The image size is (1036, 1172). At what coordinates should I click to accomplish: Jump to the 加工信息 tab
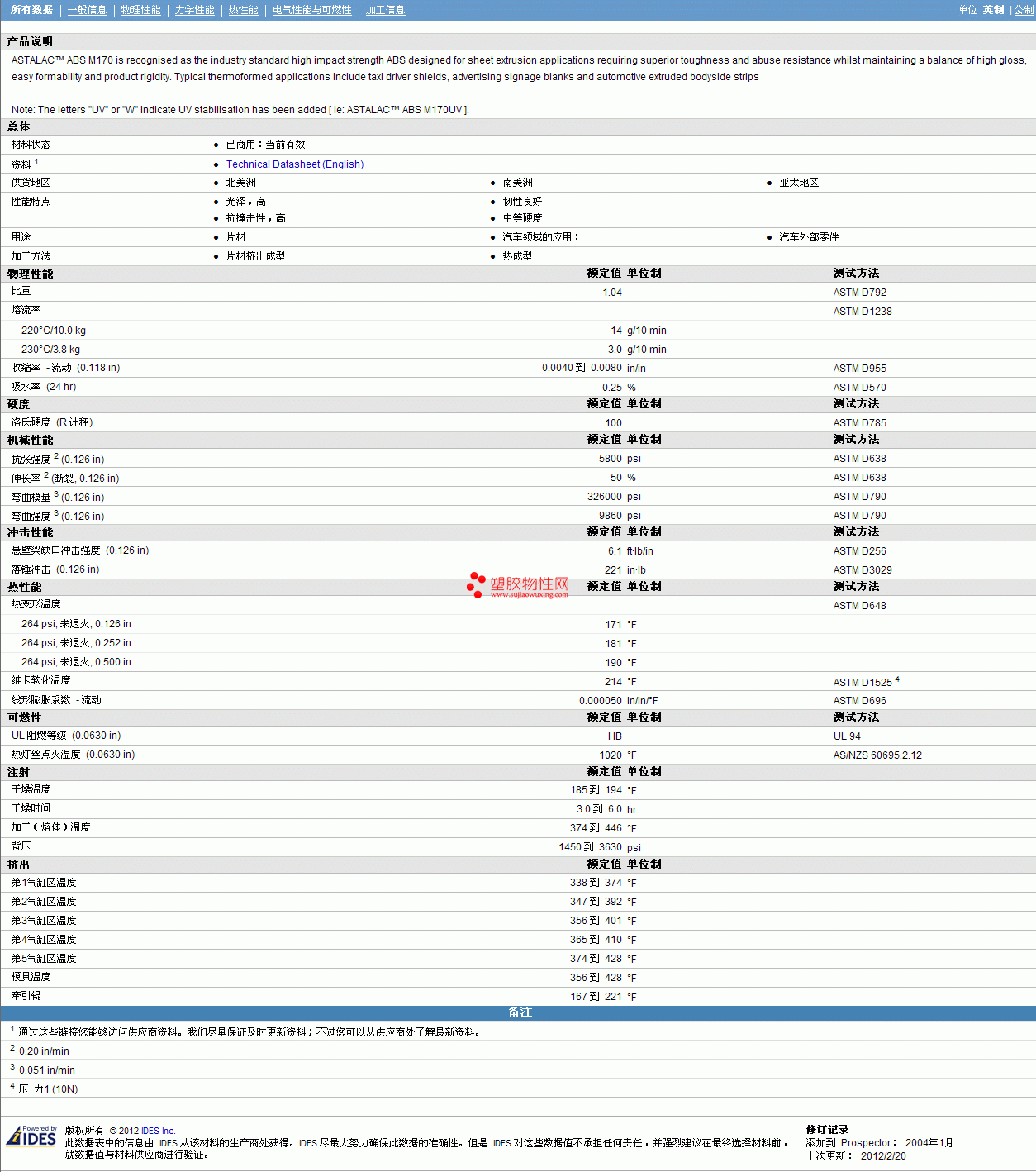tap(386, 10)
